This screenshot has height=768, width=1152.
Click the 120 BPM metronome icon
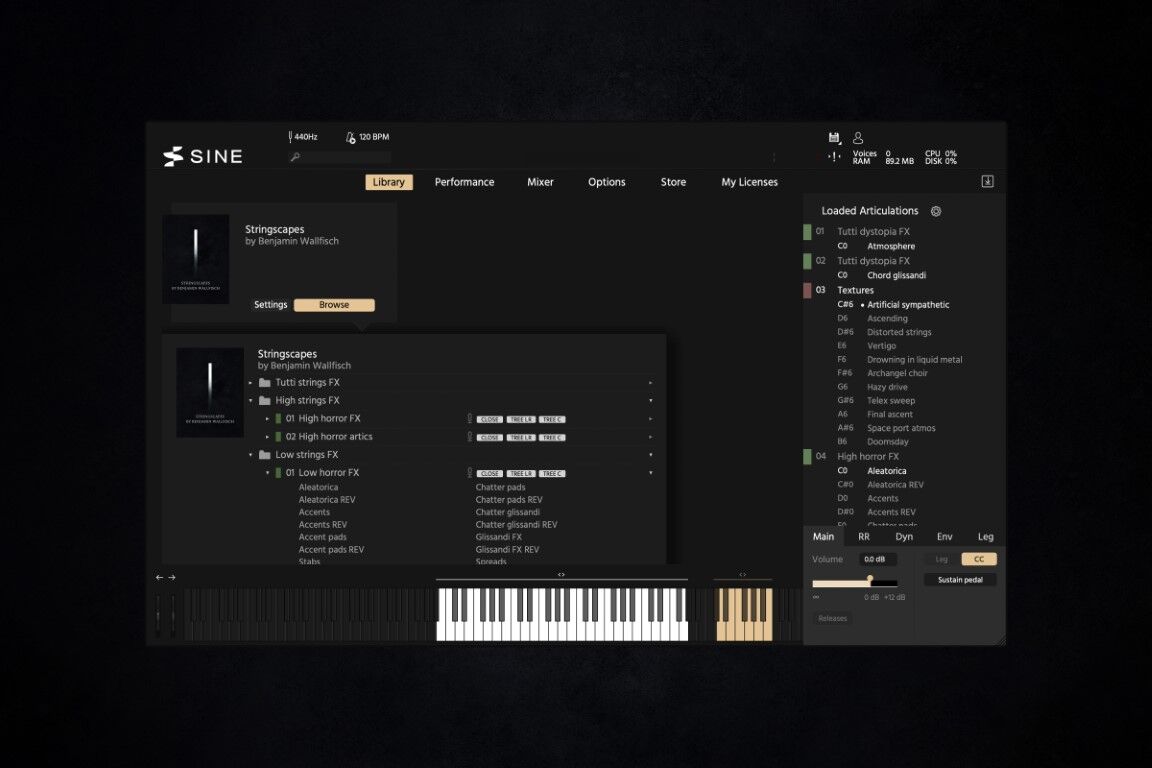[350, 137]
